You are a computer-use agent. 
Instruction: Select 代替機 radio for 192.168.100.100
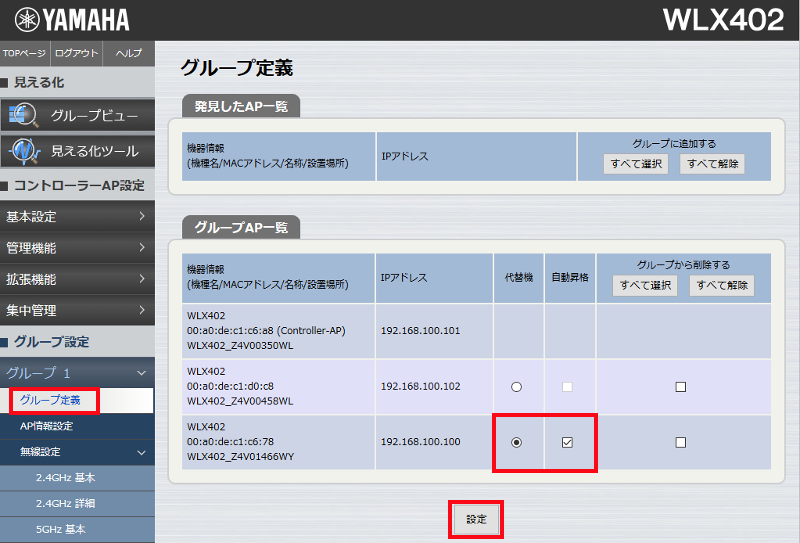516,442
